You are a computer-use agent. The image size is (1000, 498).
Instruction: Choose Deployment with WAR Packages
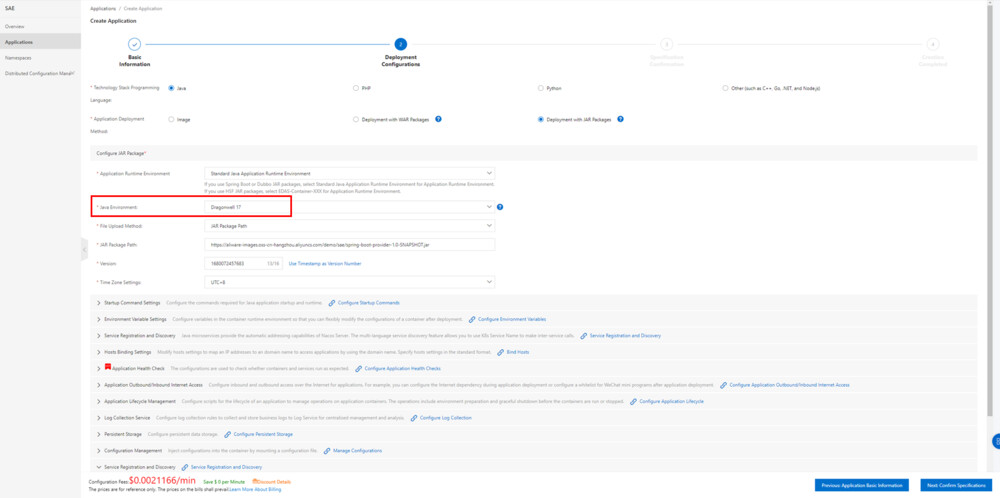[356, 119]
